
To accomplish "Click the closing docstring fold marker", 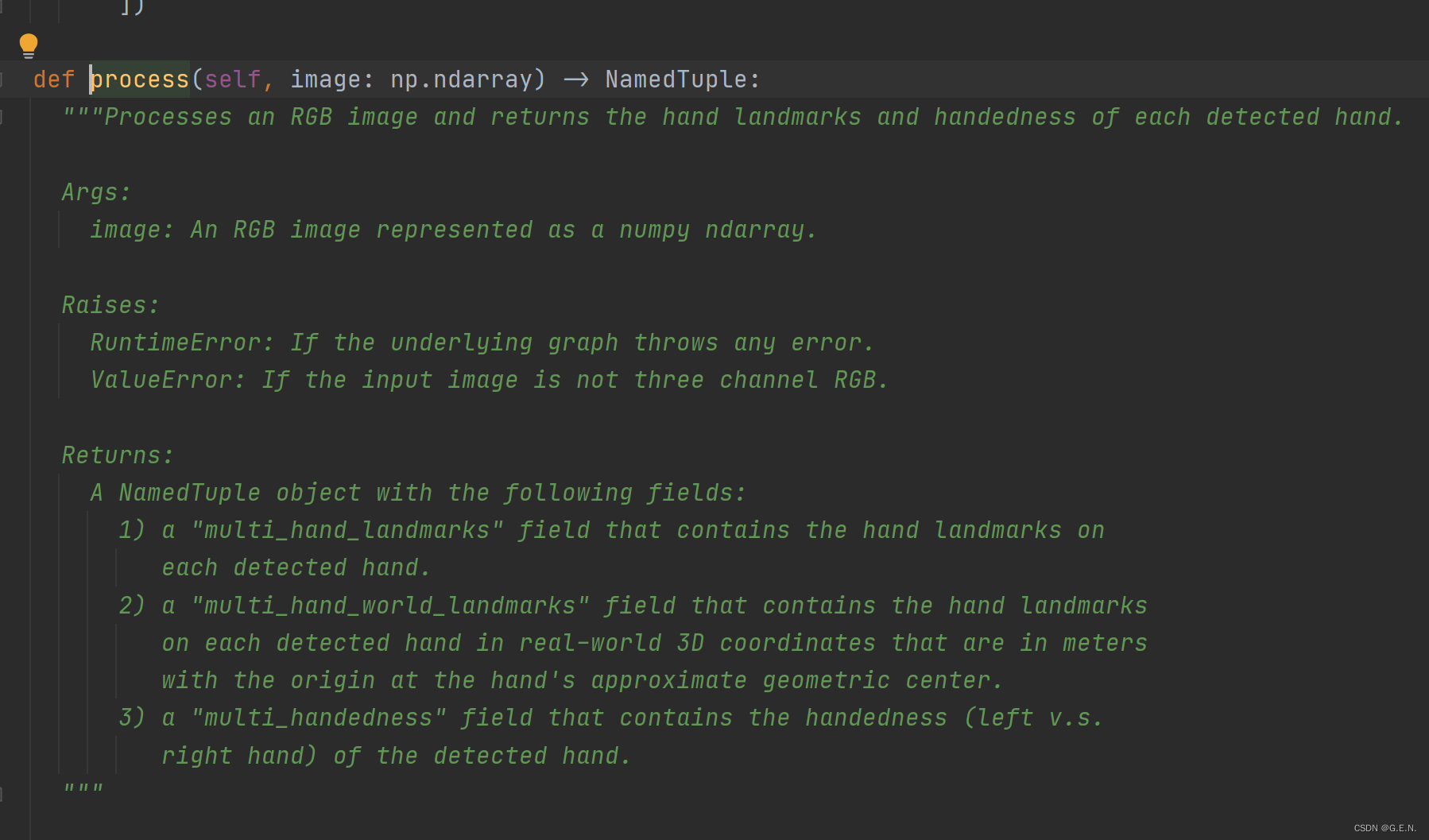I will [2, 793].
